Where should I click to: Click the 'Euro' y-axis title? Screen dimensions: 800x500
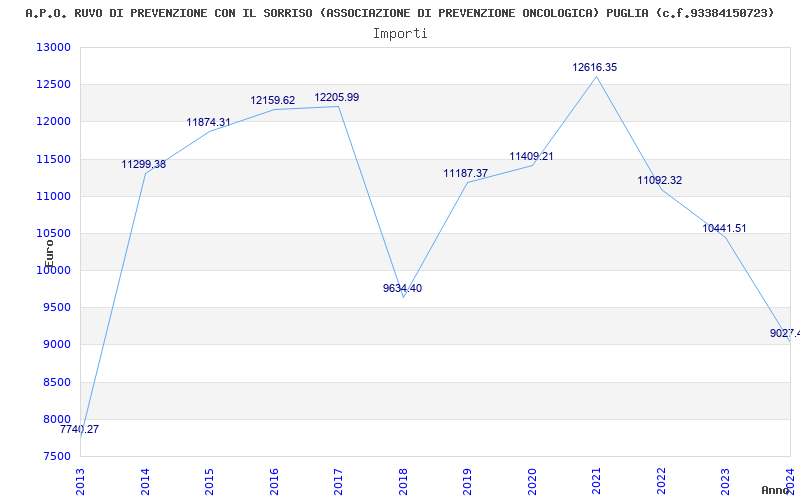pos(49,253)
